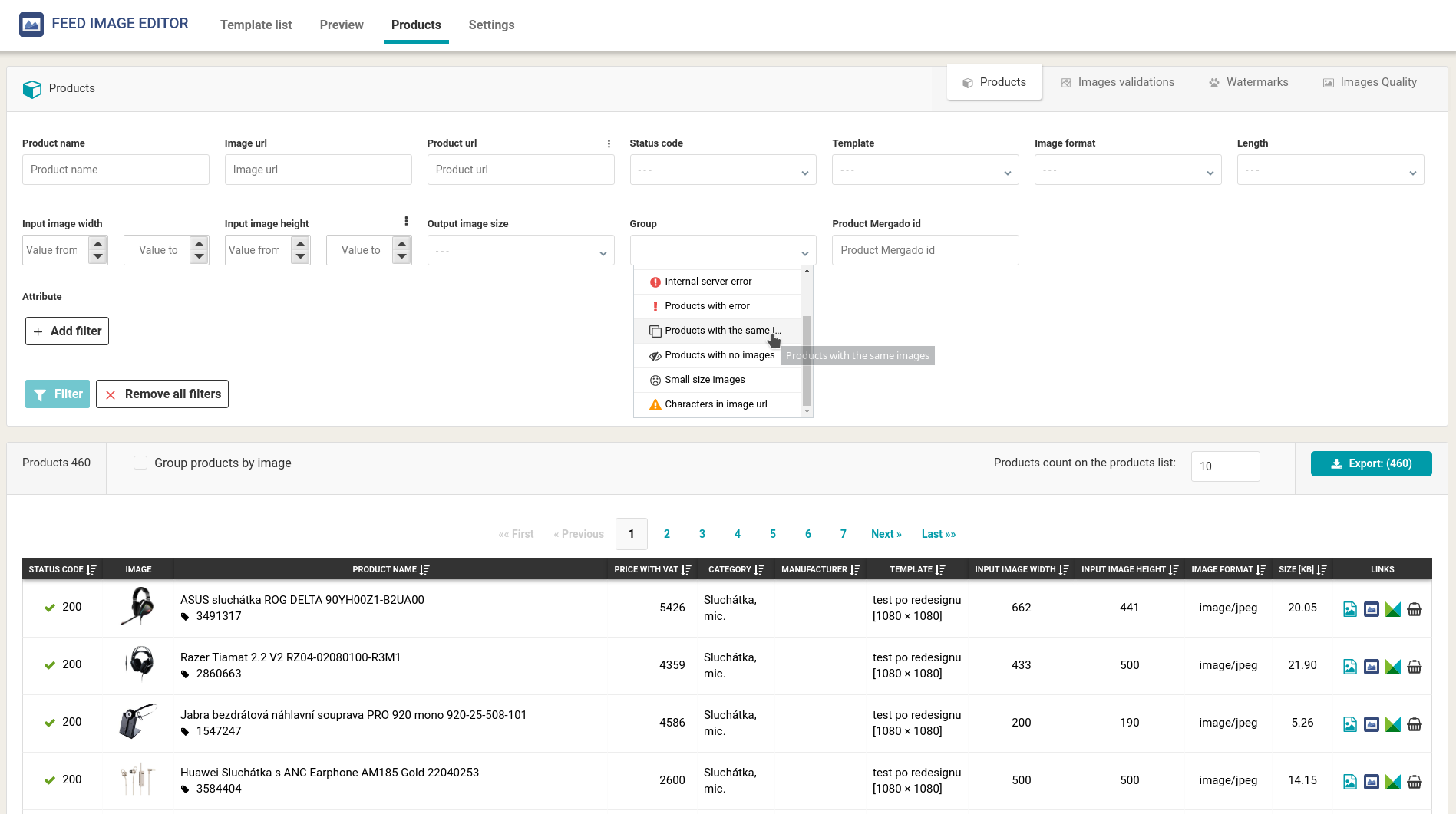Open Watermarks tab
Viewport: 1456px width, 814px height.
click(x=1248, y=82)
